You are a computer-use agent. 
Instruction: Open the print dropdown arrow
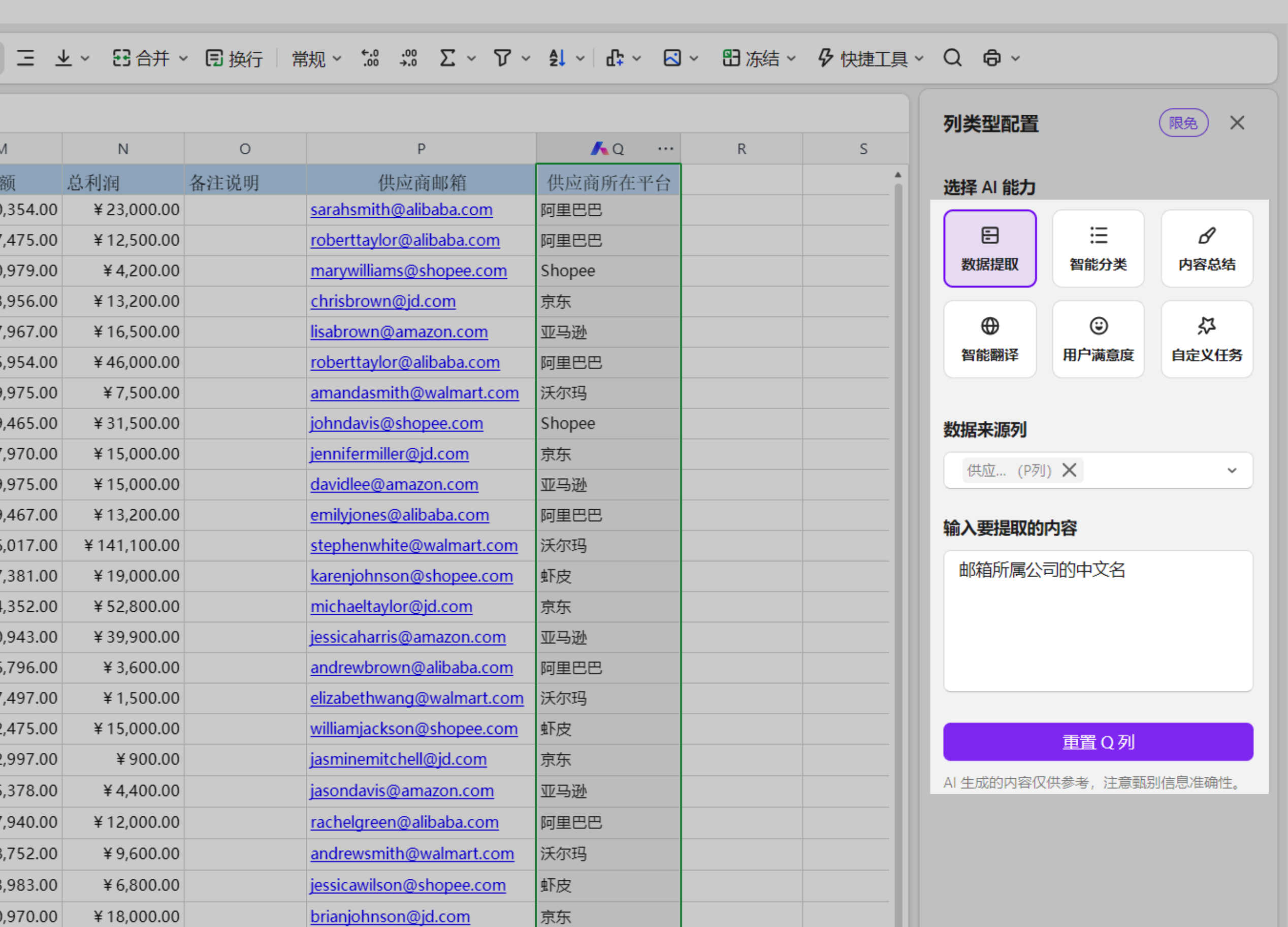(x=1015, y=58)
